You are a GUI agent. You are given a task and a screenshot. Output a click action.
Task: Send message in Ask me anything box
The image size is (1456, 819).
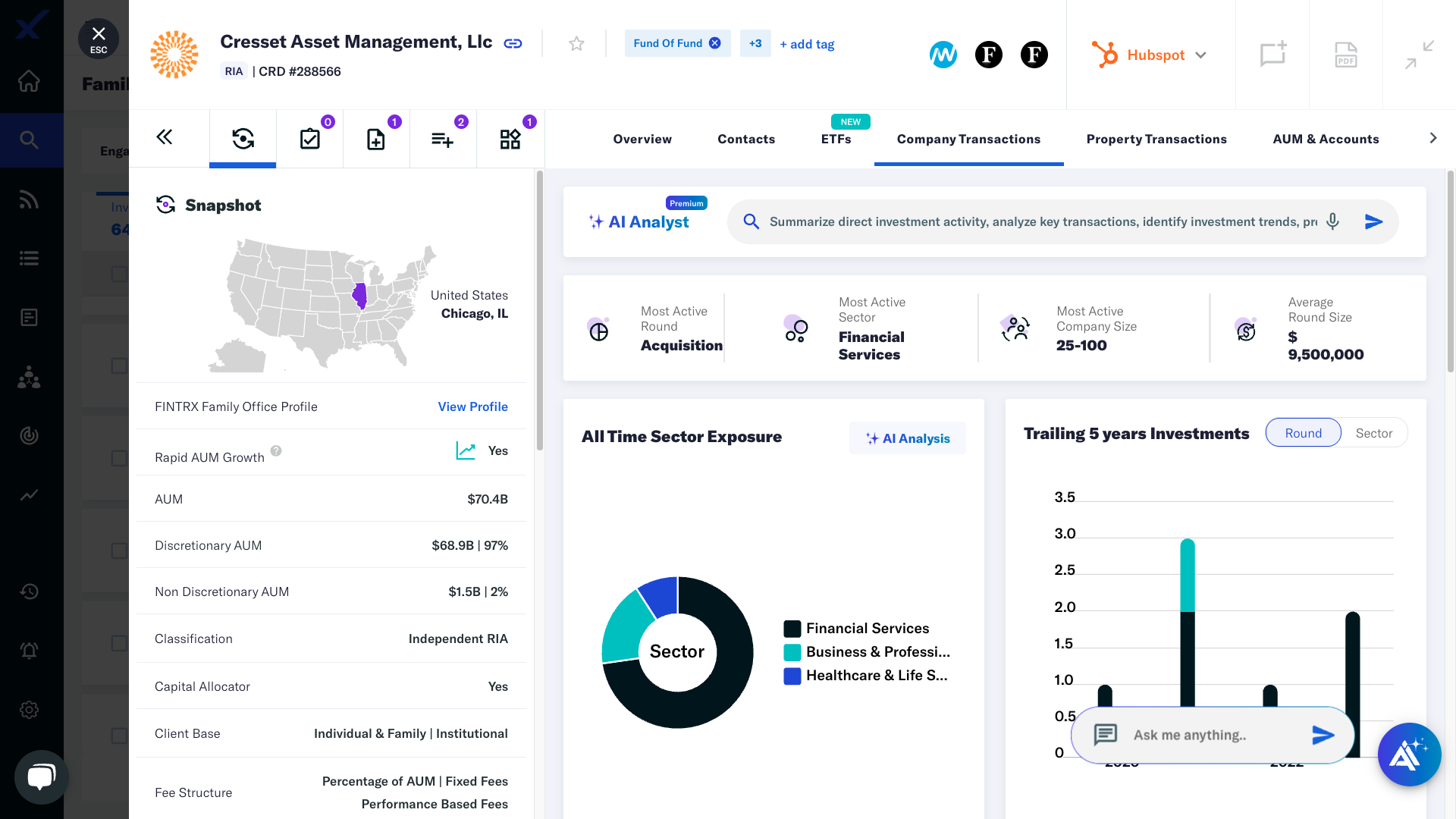[x=1323, y=735]
